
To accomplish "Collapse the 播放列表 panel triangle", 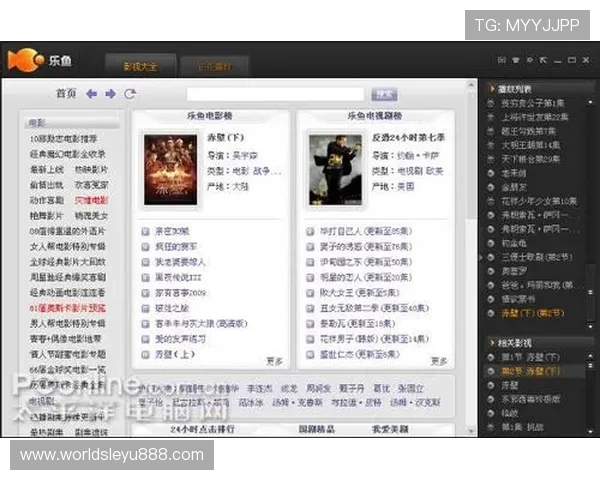I will (x=492, y=89).
